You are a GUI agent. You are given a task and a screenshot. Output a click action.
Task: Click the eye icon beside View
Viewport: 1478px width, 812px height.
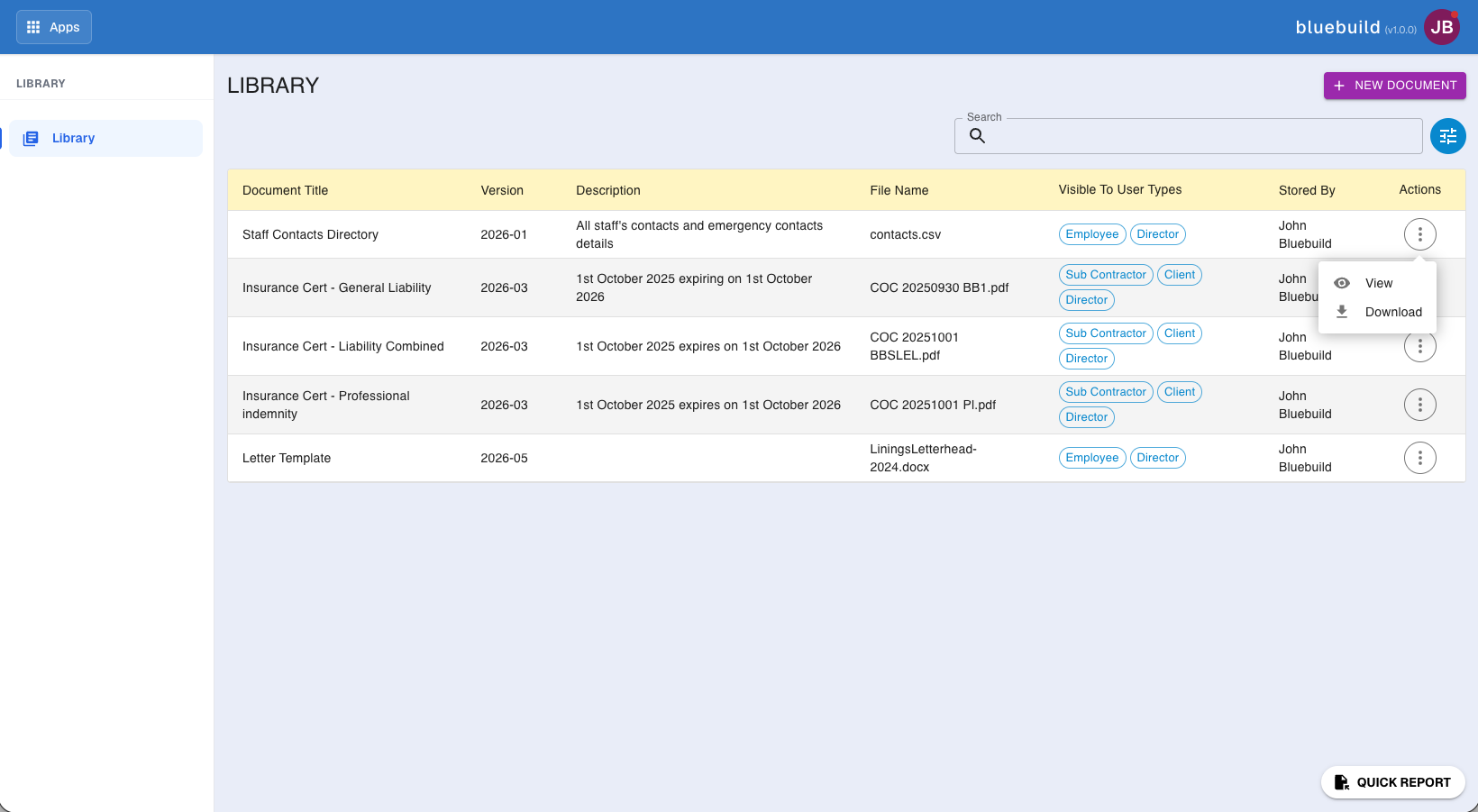tap(1342, 283)
